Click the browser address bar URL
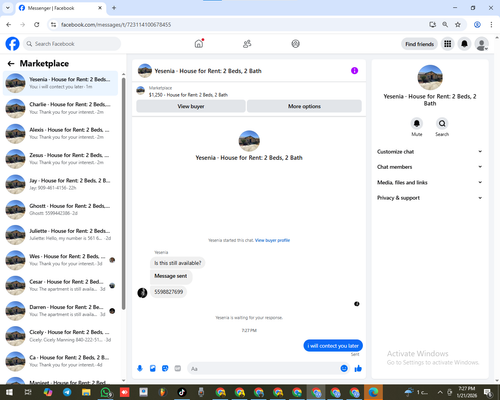 pos(116,25)
